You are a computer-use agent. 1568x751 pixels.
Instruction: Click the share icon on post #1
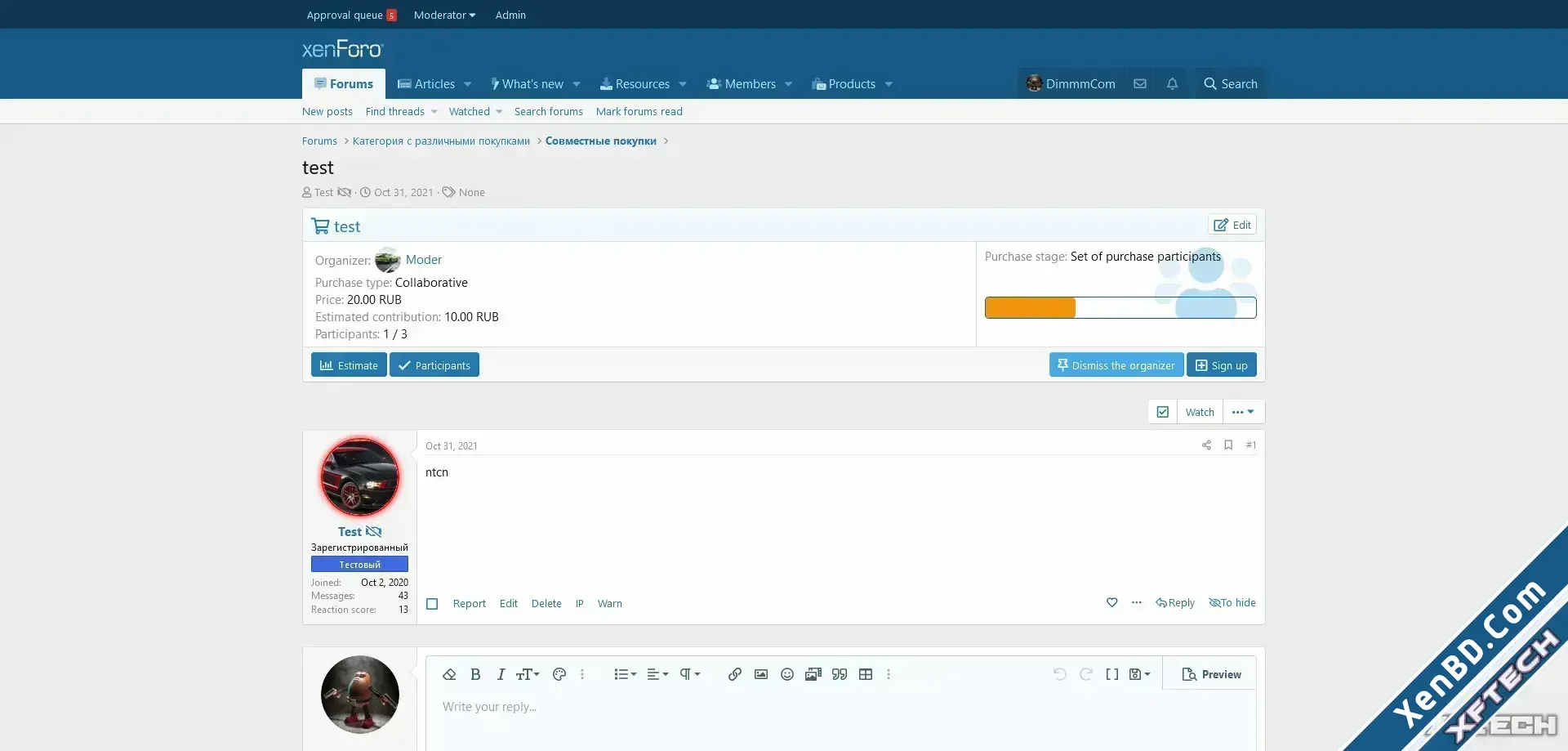click(x=1206, y=445)
